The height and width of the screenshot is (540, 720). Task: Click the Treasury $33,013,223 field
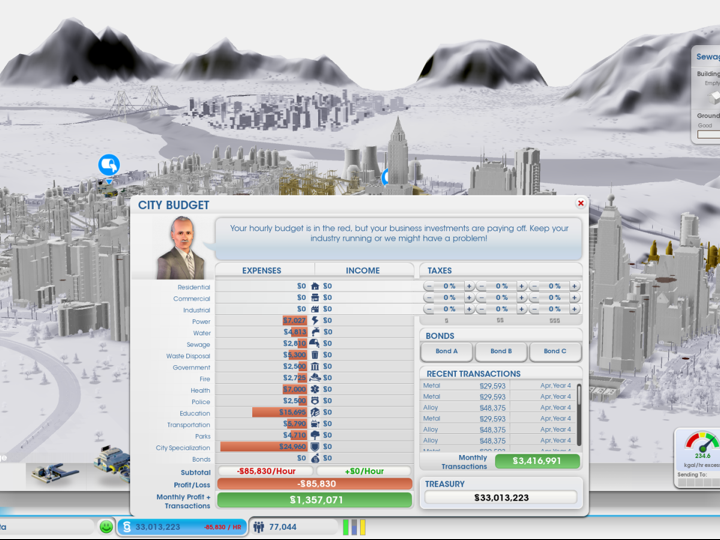501,498
